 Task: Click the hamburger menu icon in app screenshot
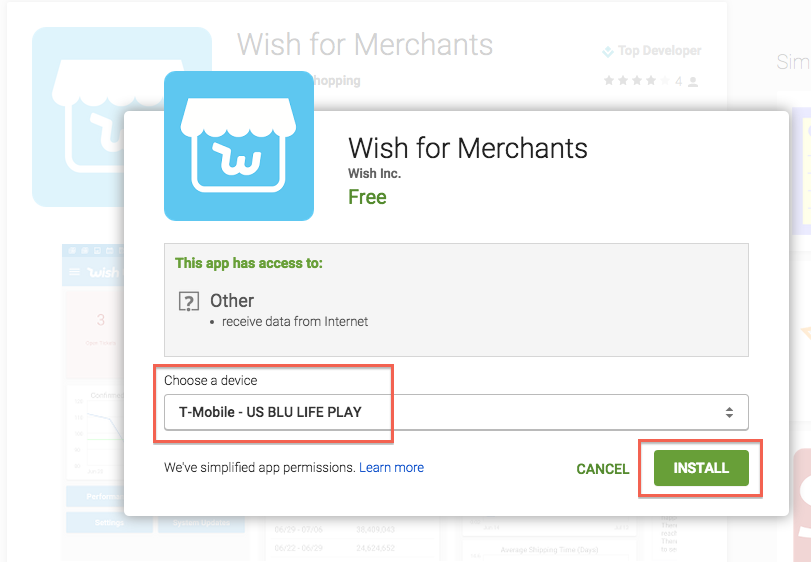point(74,272)
